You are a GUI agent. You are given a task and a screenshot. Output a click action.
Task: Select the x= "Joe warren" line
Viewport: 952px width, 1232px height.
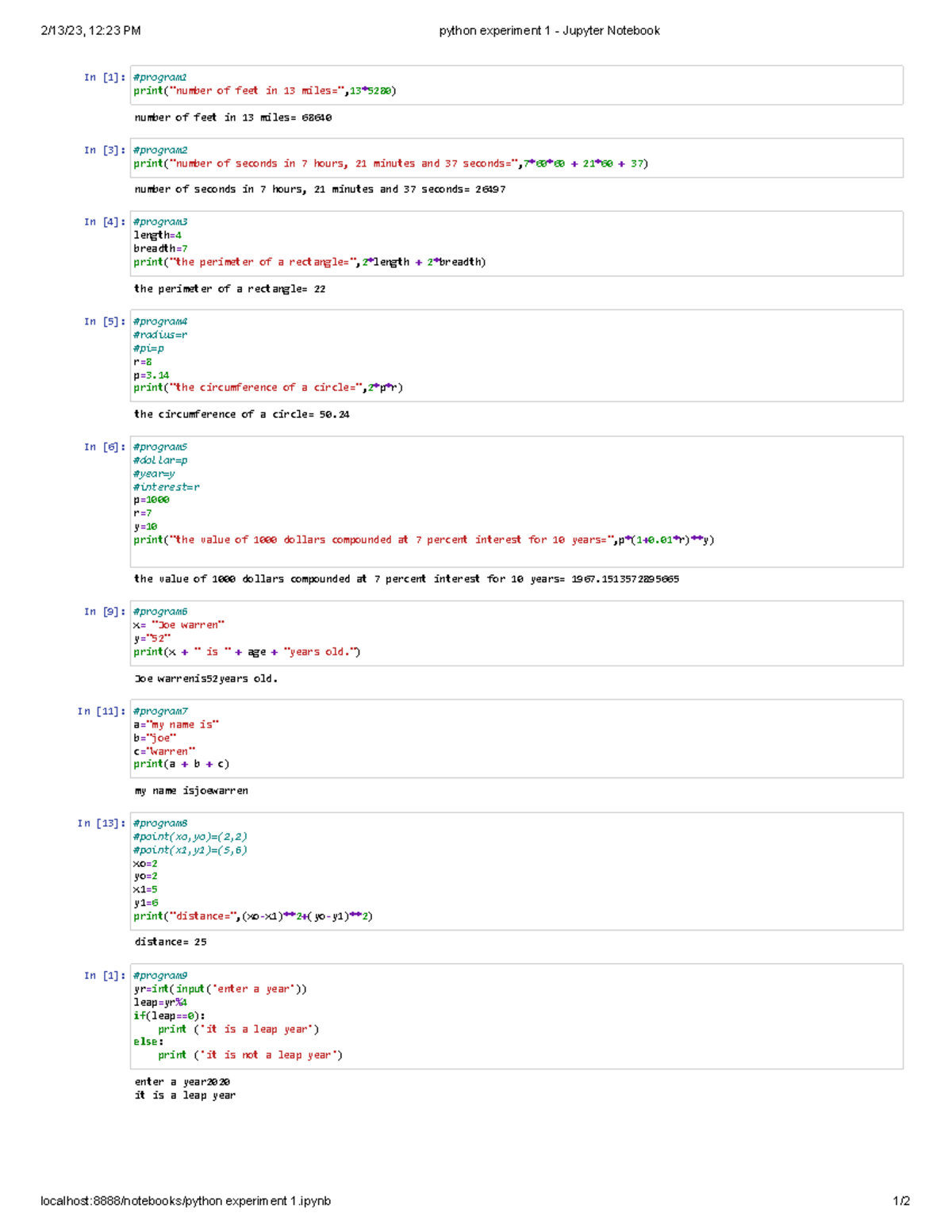[178, 624]
